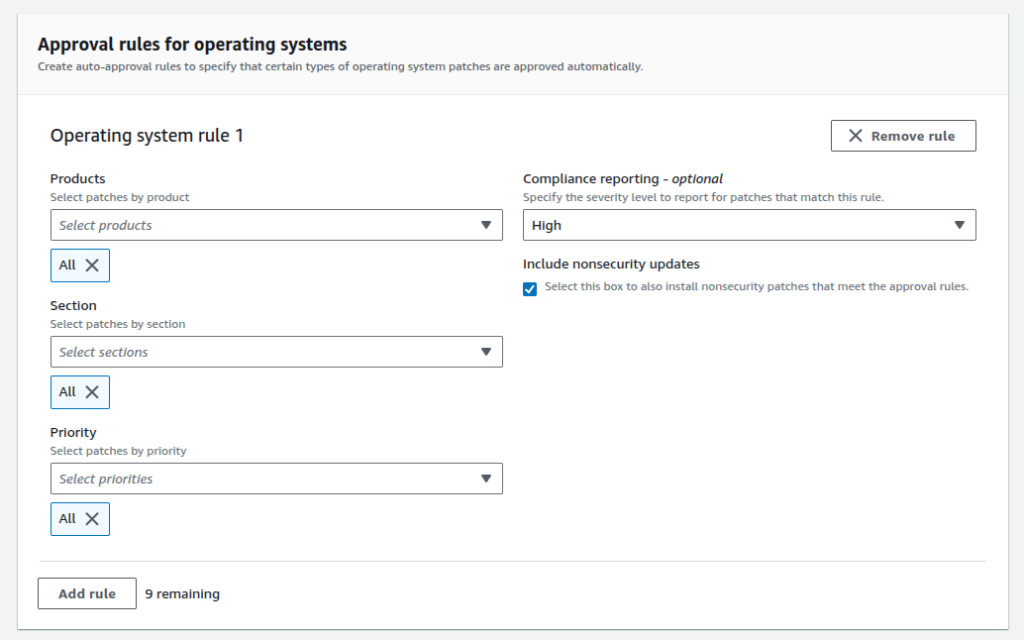
Task: Click the Add rule button
Action: pos(87,594)
